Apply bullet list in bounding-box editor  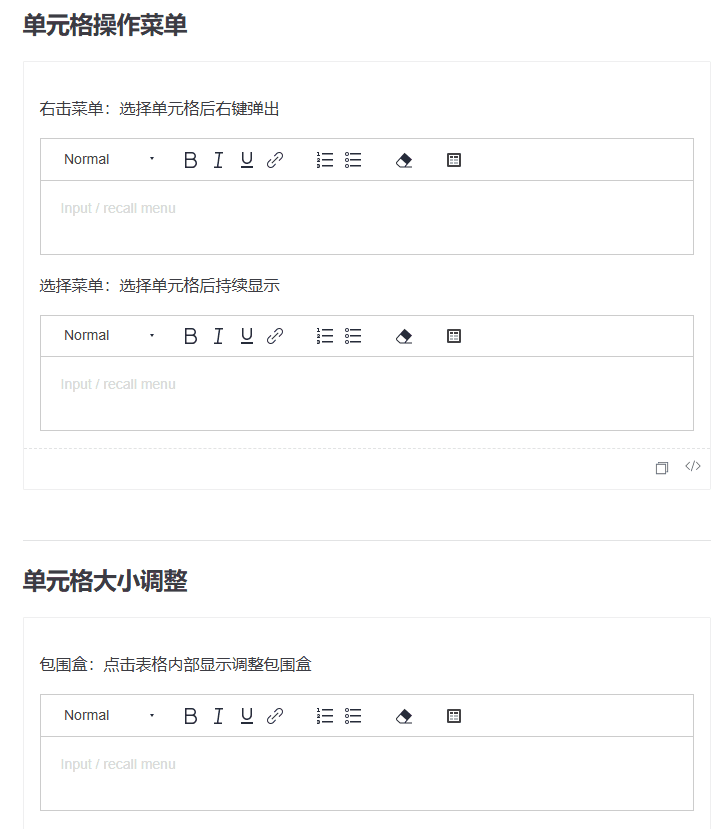353,716
